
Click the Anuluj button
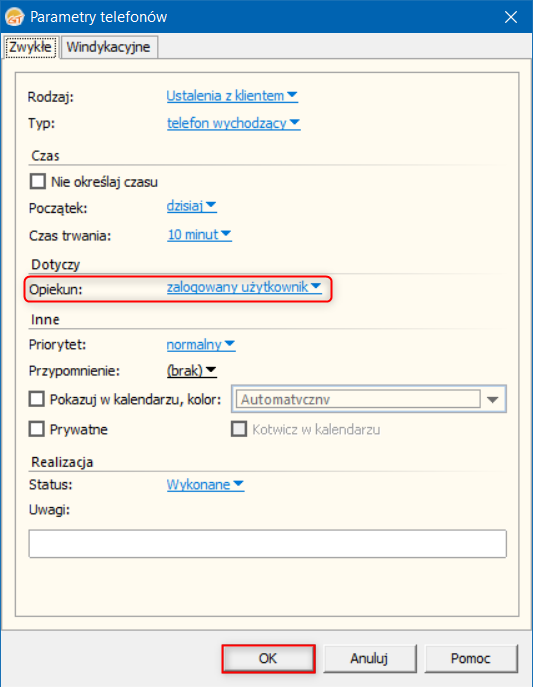(x=369, y=658)
